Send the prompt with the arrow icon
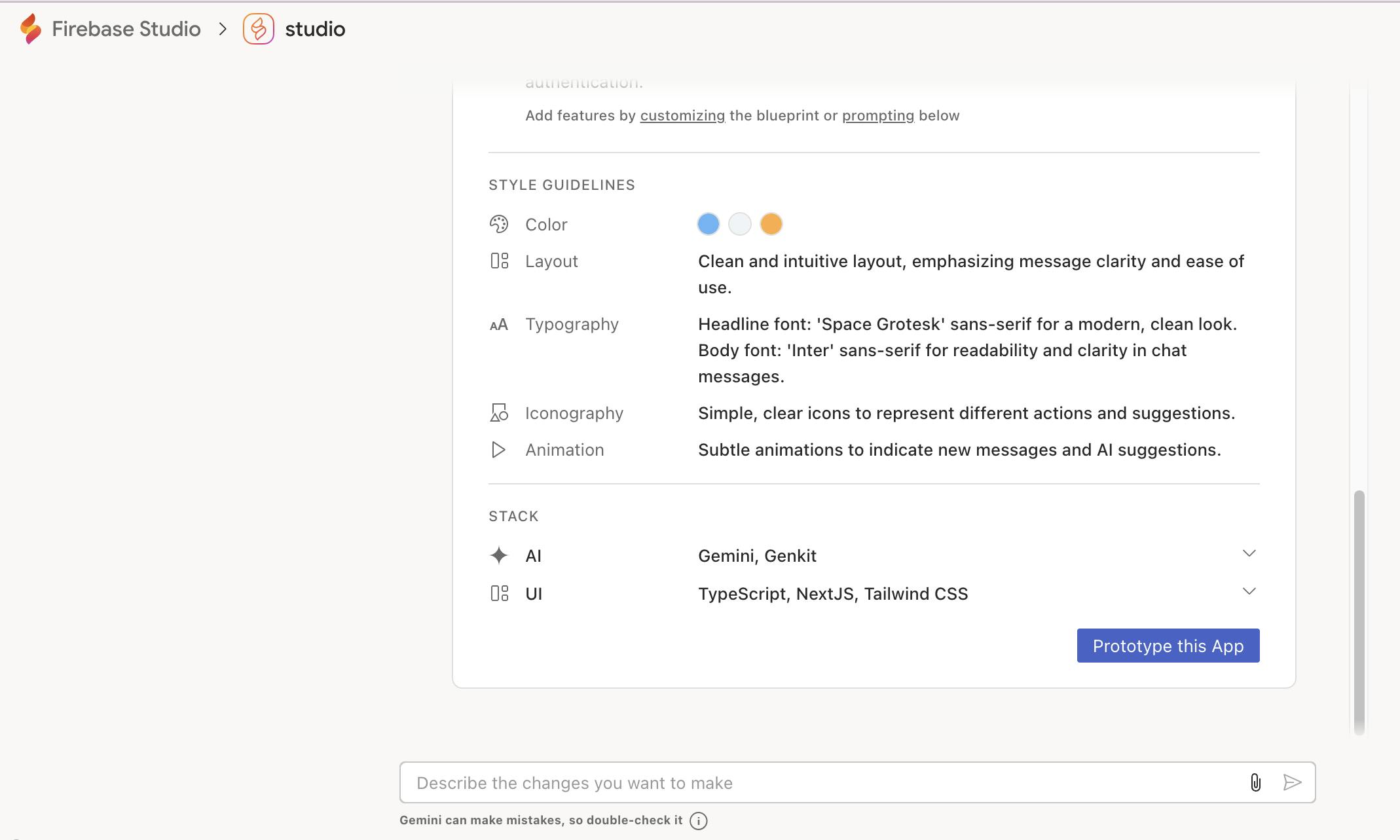This screenshot has width=1400, height=840. (x=1292, y=782)
